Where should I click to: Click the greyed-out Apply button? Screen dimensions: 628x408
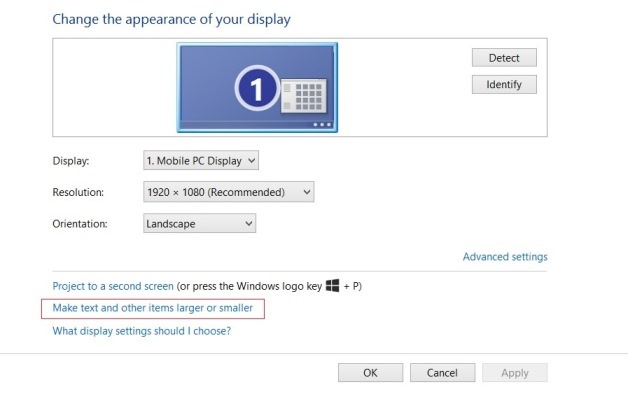coord(514,373)
